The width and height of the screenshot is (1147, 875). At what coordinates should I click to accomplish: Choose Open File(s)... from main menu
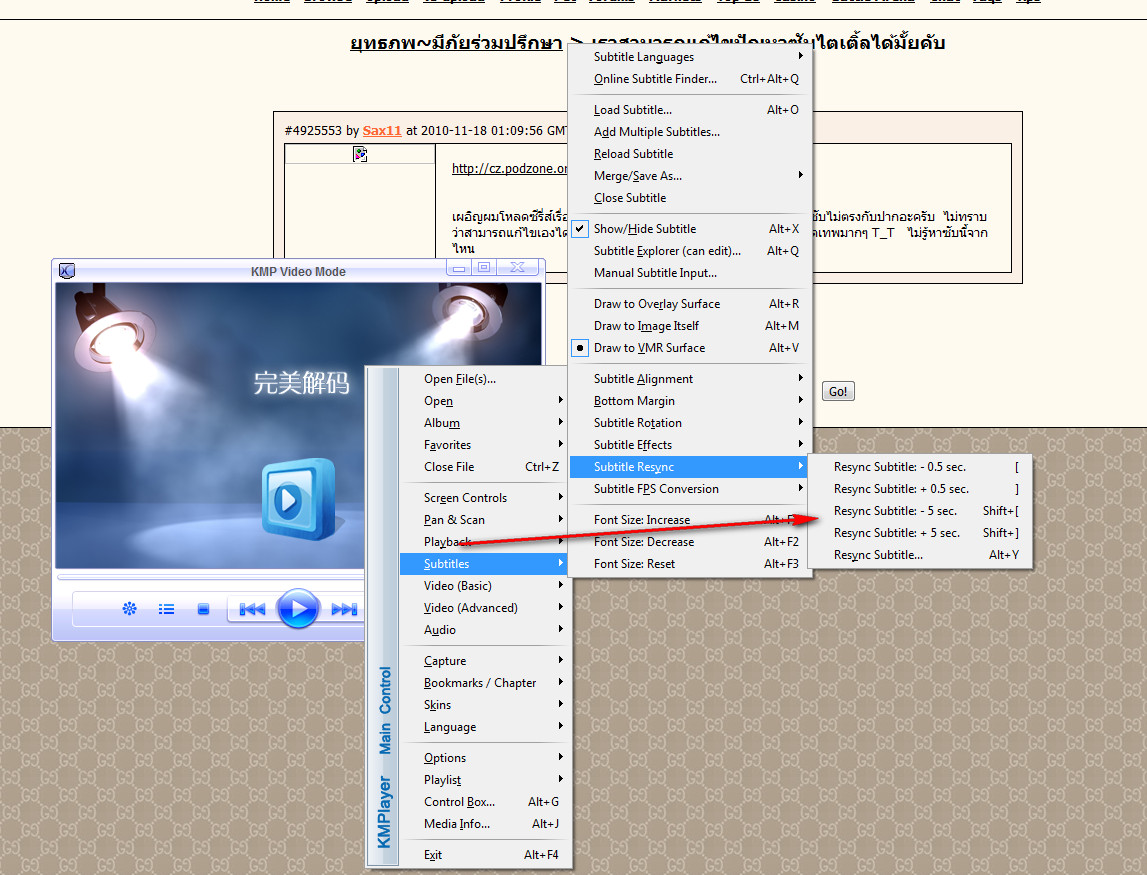tap(484, 379)
